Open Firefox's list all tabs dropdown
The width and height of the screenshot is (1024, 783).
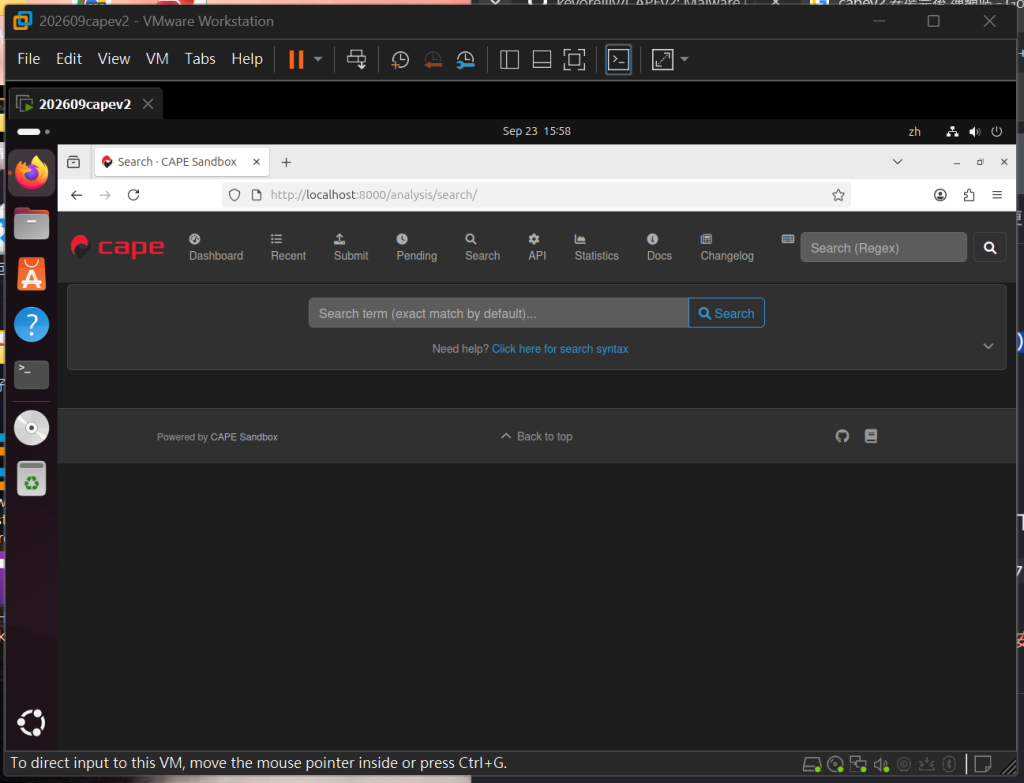[897, 162]
